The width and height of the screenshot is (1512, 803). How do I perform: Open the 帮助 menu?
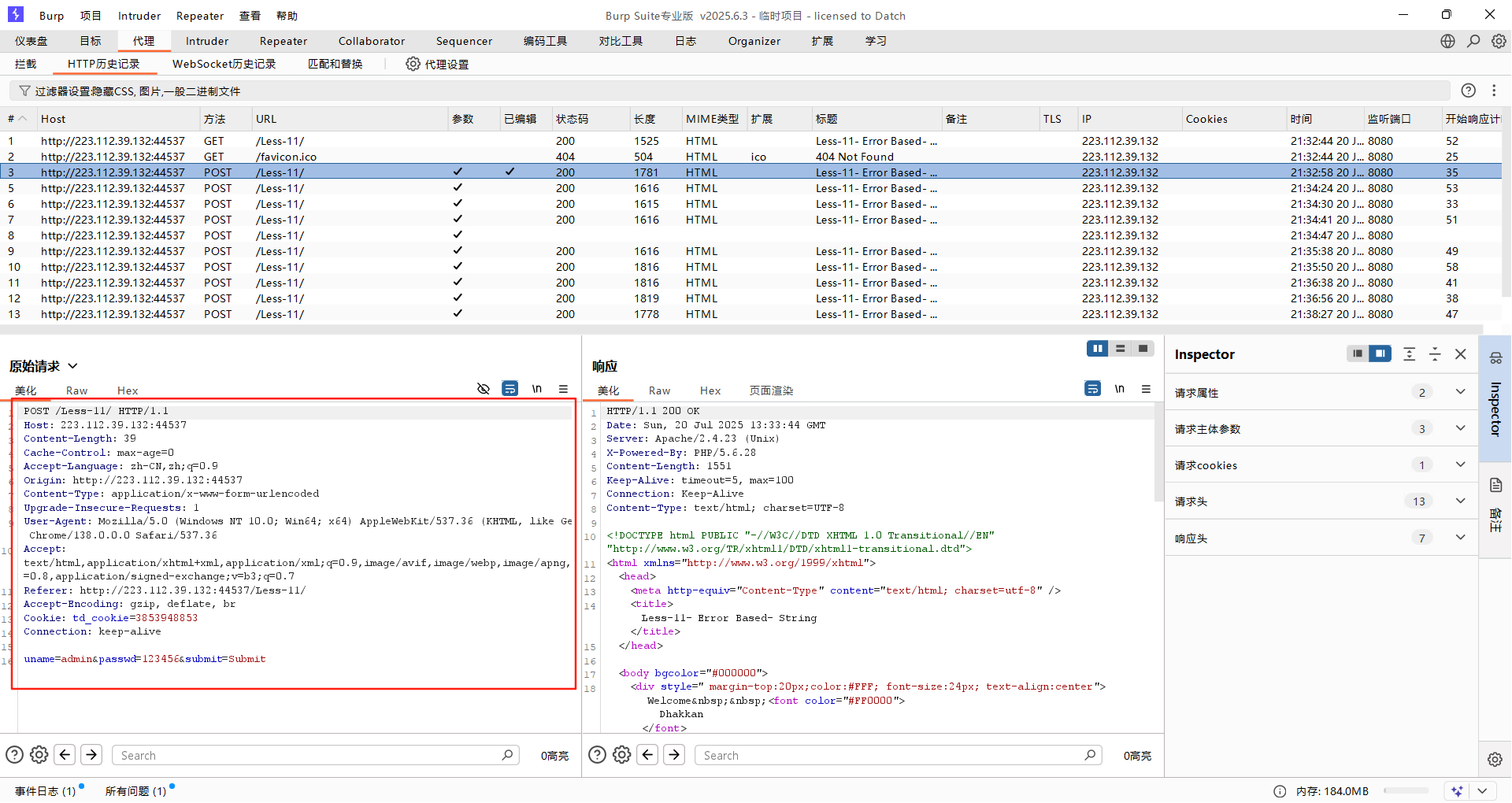(x=287, y=16)
